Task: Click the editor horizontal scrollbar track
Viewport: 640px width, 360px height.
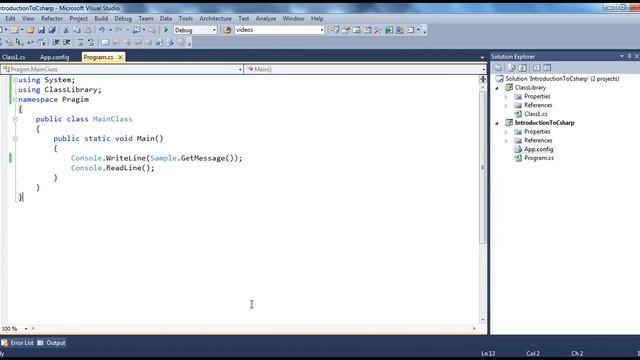Action: tap(253, 329)
